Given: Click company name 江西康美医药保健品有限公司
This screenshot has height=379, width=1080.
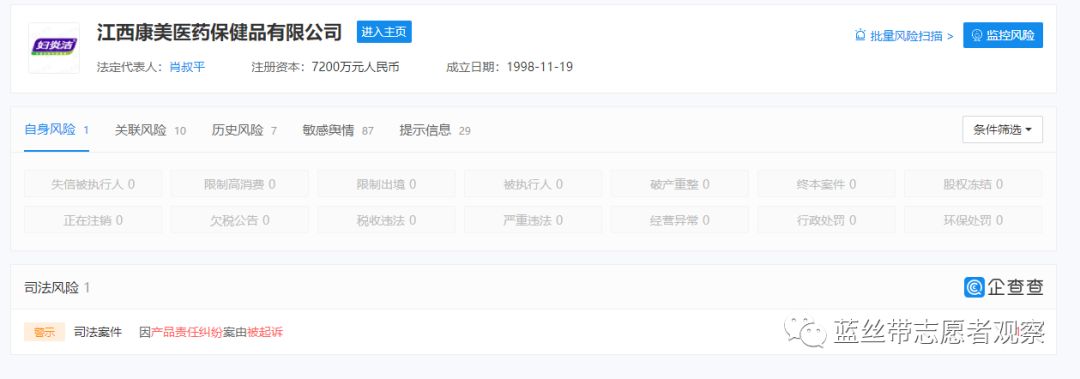Looking at the screenshot, I should 219,32.
